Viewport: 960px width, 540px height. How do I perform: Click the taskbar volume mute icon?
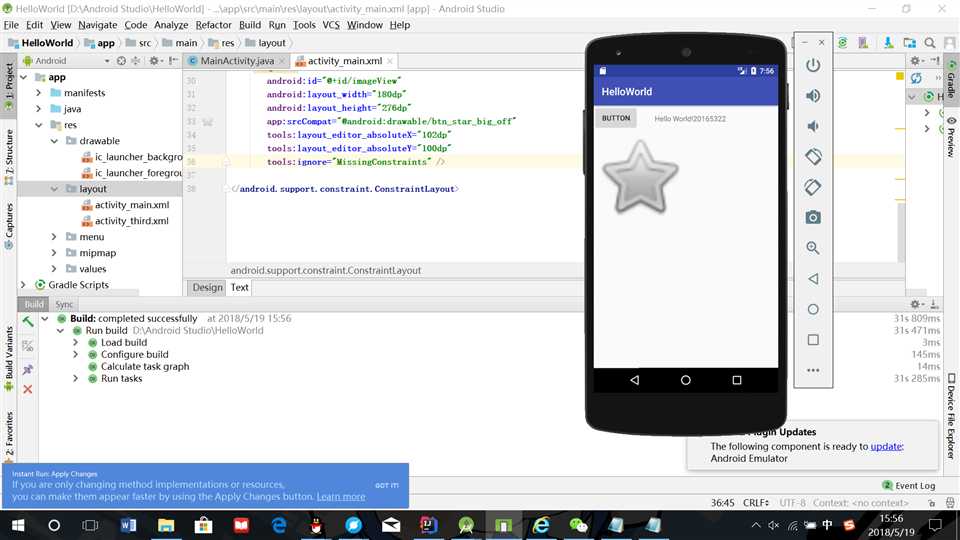(x=774, y=525)
